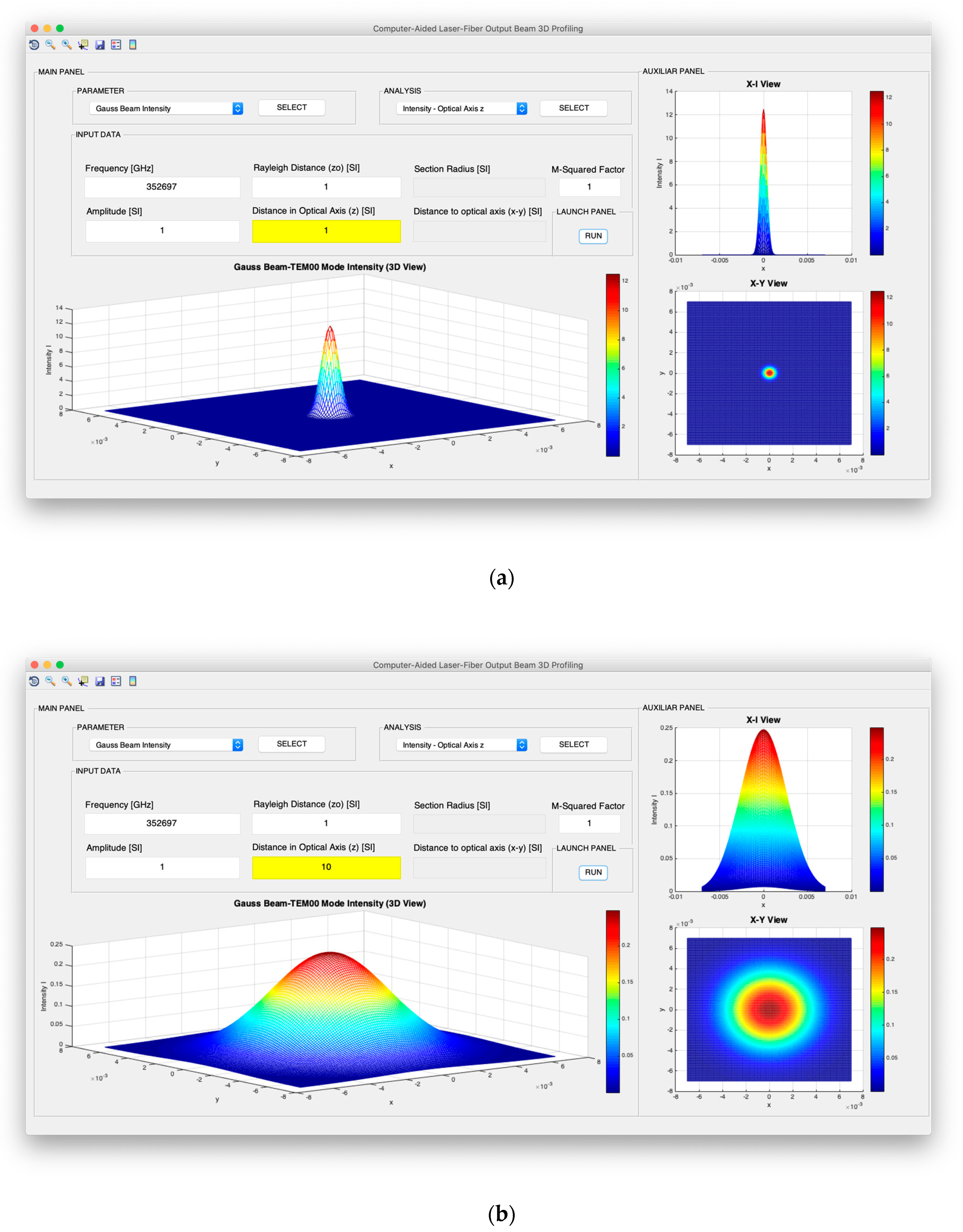Activate Data Cursor tool in upper window toolbar
The image size is (963, 1232).
83,44
